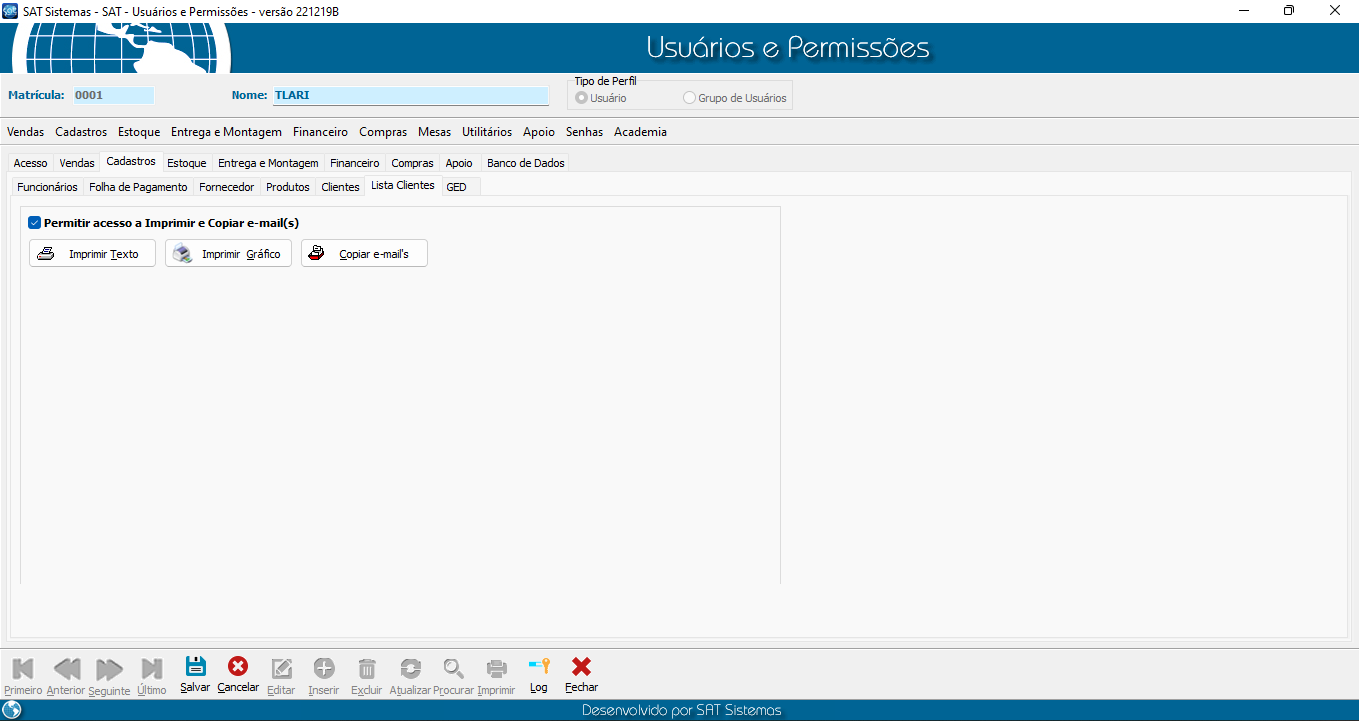This screenshot has width=1359, height=721.
Task: Click the Procurar magnifier icon
Action: 454,668
